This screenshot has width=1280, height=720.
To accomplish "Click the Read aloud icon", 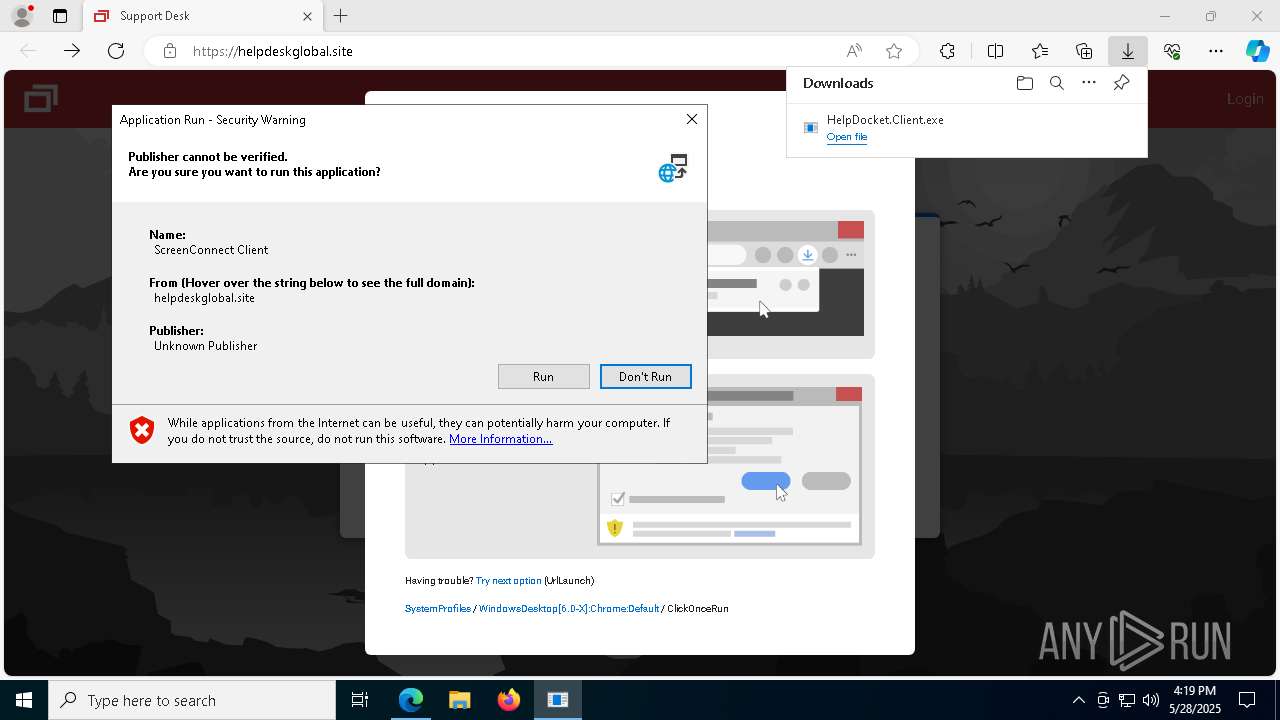I will pyautogui.click(x=854, y=51).
